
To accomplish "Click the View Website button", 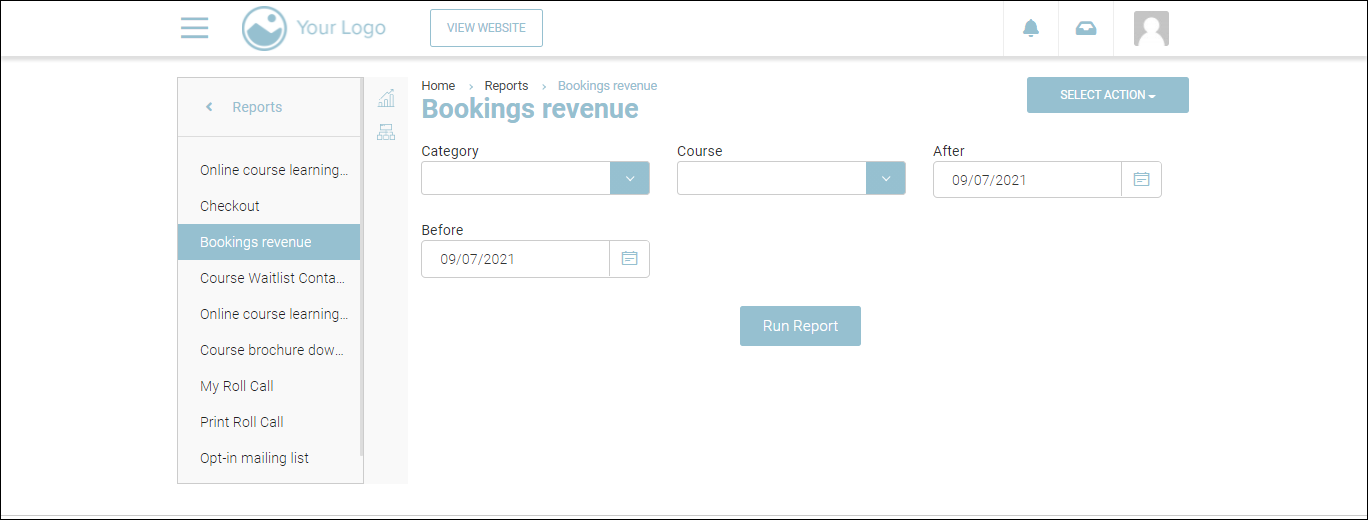I will tap(486, 28).
